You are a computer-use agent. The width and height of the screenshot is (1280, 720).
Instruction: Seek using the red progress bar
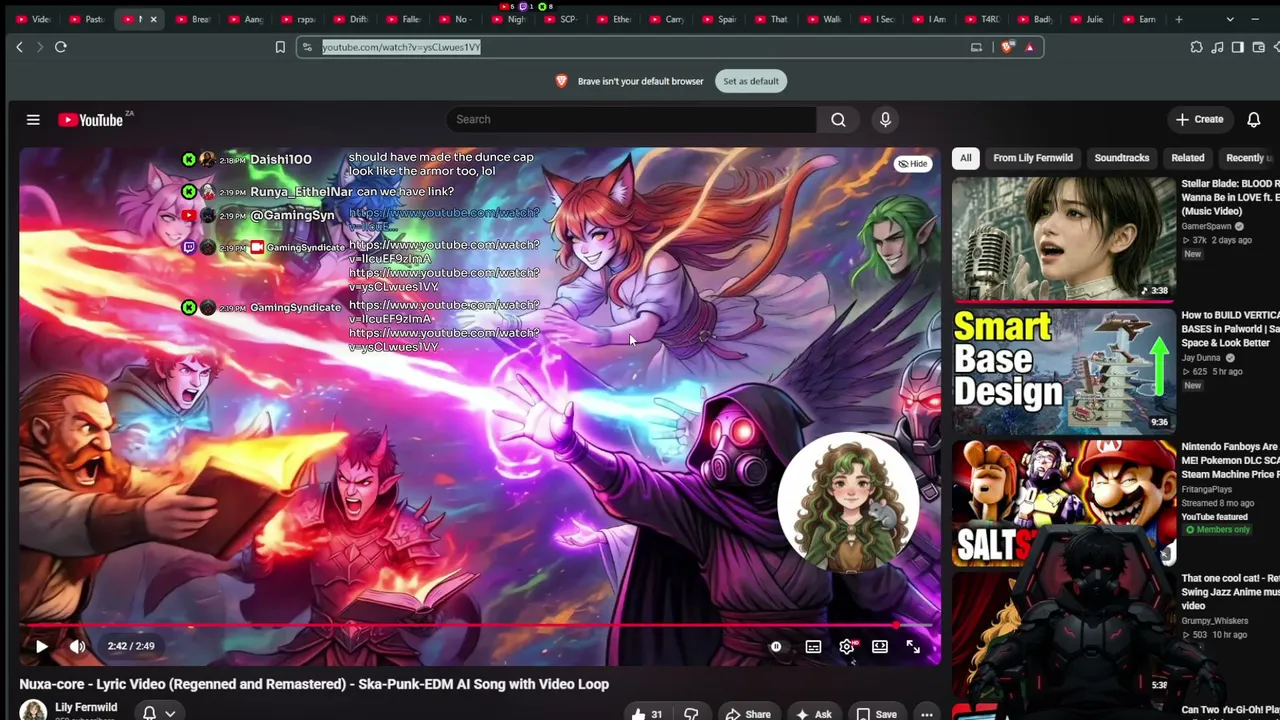476,626
